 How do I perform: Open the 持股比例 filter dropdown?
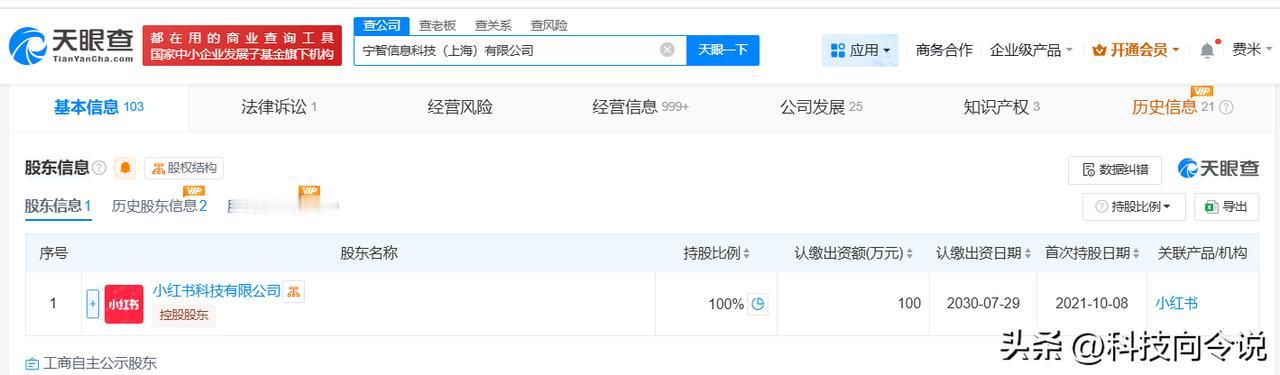point(1134,206)
